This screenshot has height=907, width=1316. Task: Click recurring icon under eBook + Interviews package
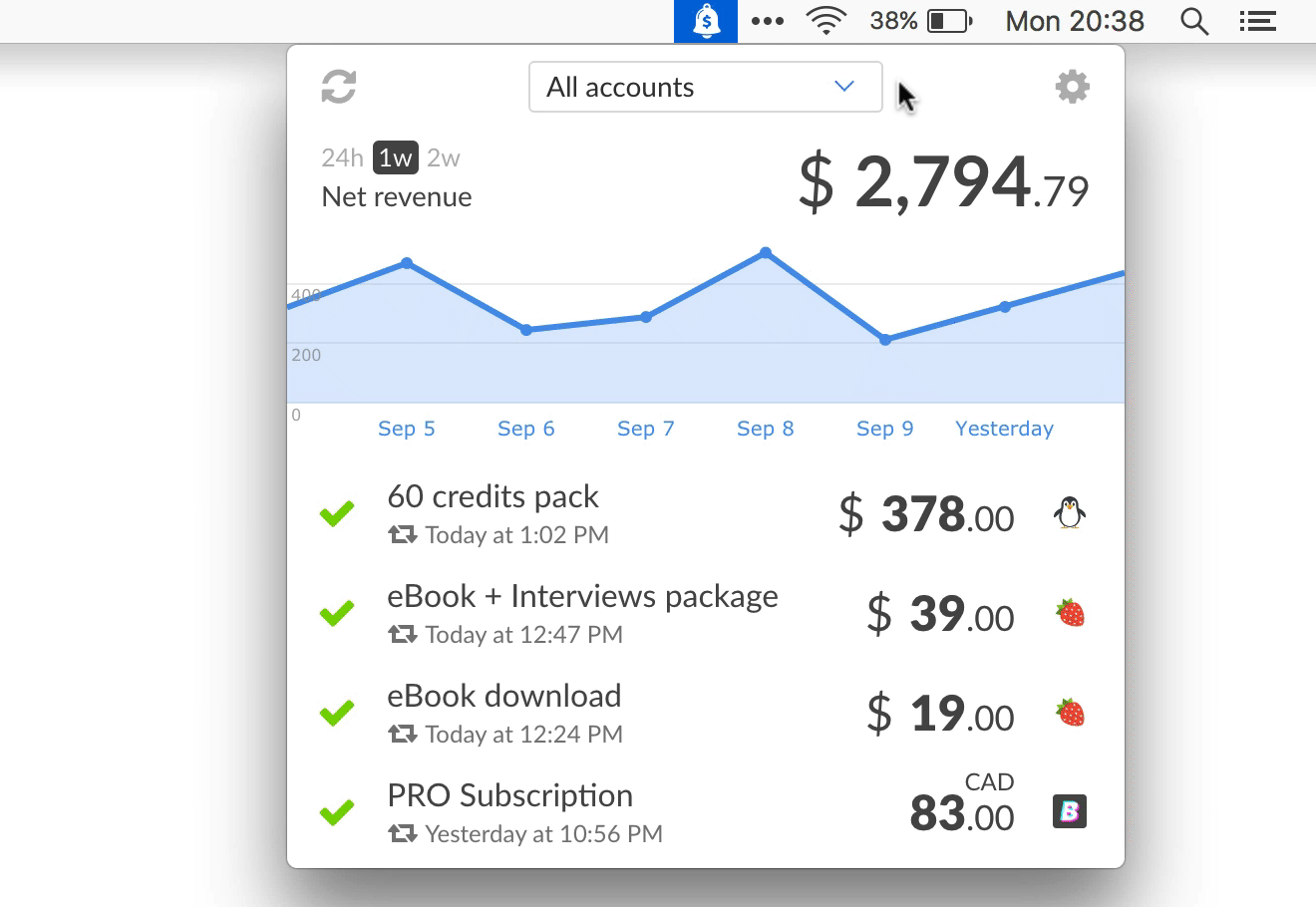click(x=403, y=634)
